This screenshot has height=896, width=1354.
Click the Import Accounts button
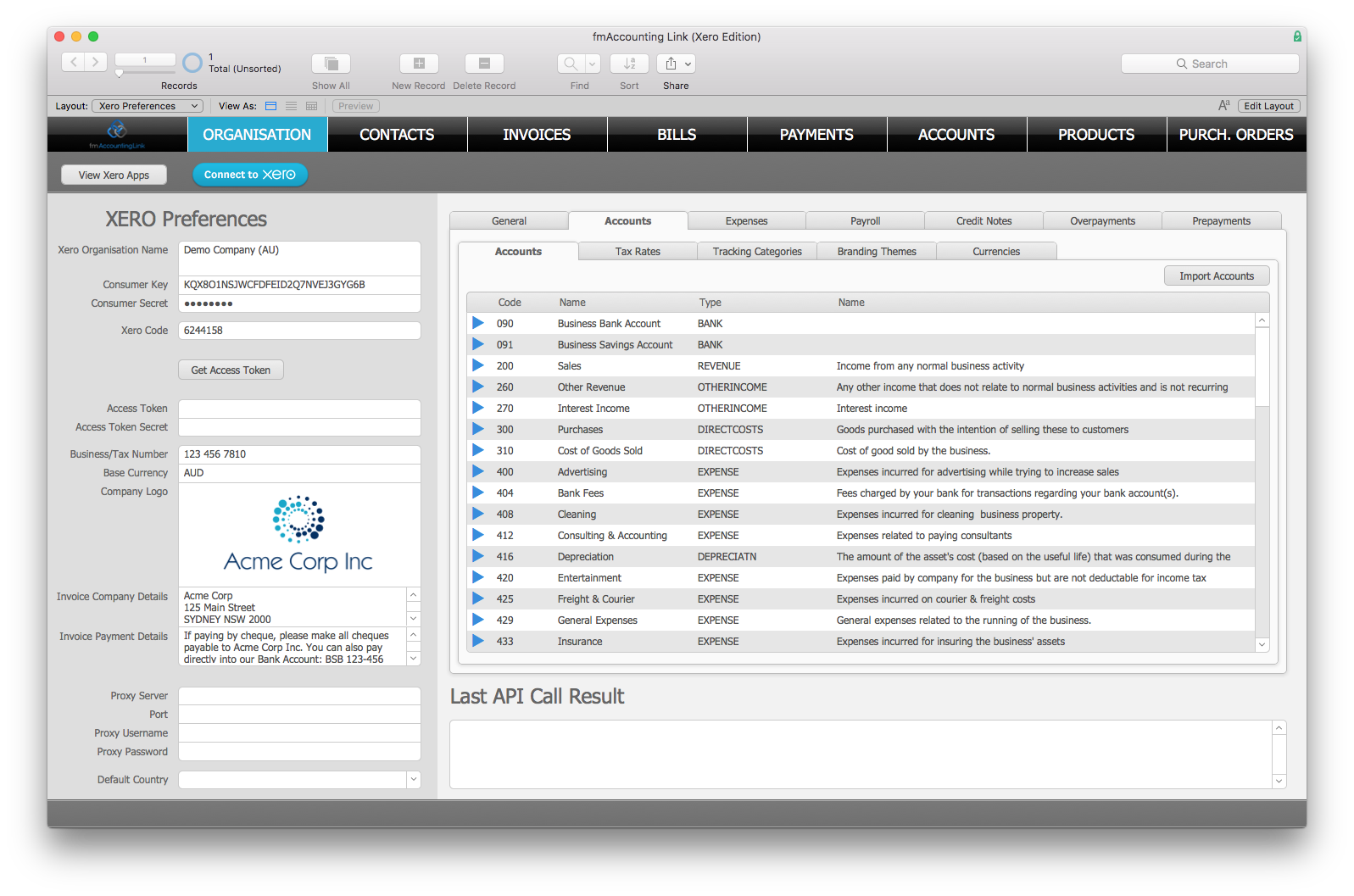click(1217, 276)
